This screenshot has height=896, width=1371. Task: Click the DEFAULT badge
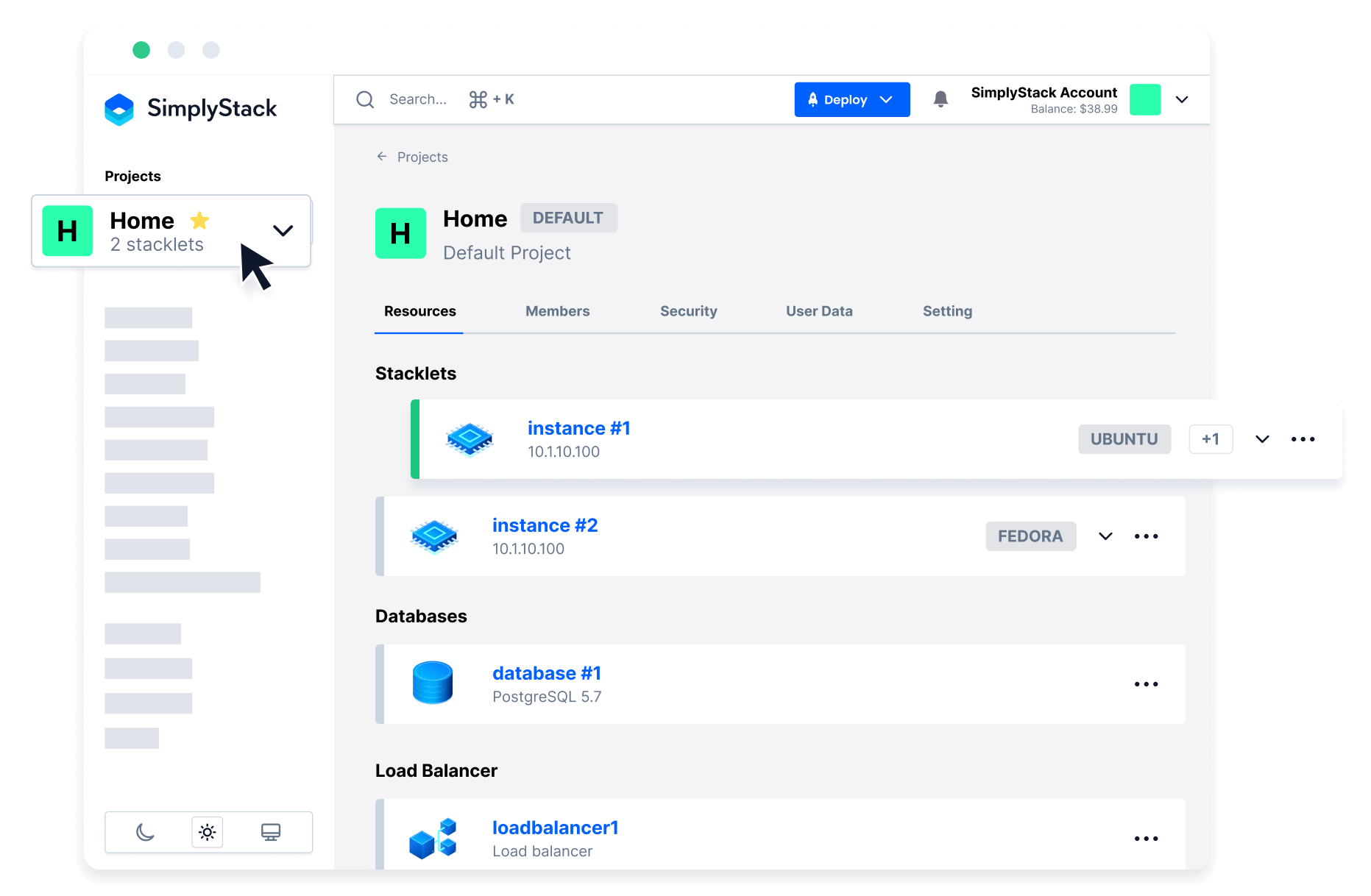(x=568, y=218)
